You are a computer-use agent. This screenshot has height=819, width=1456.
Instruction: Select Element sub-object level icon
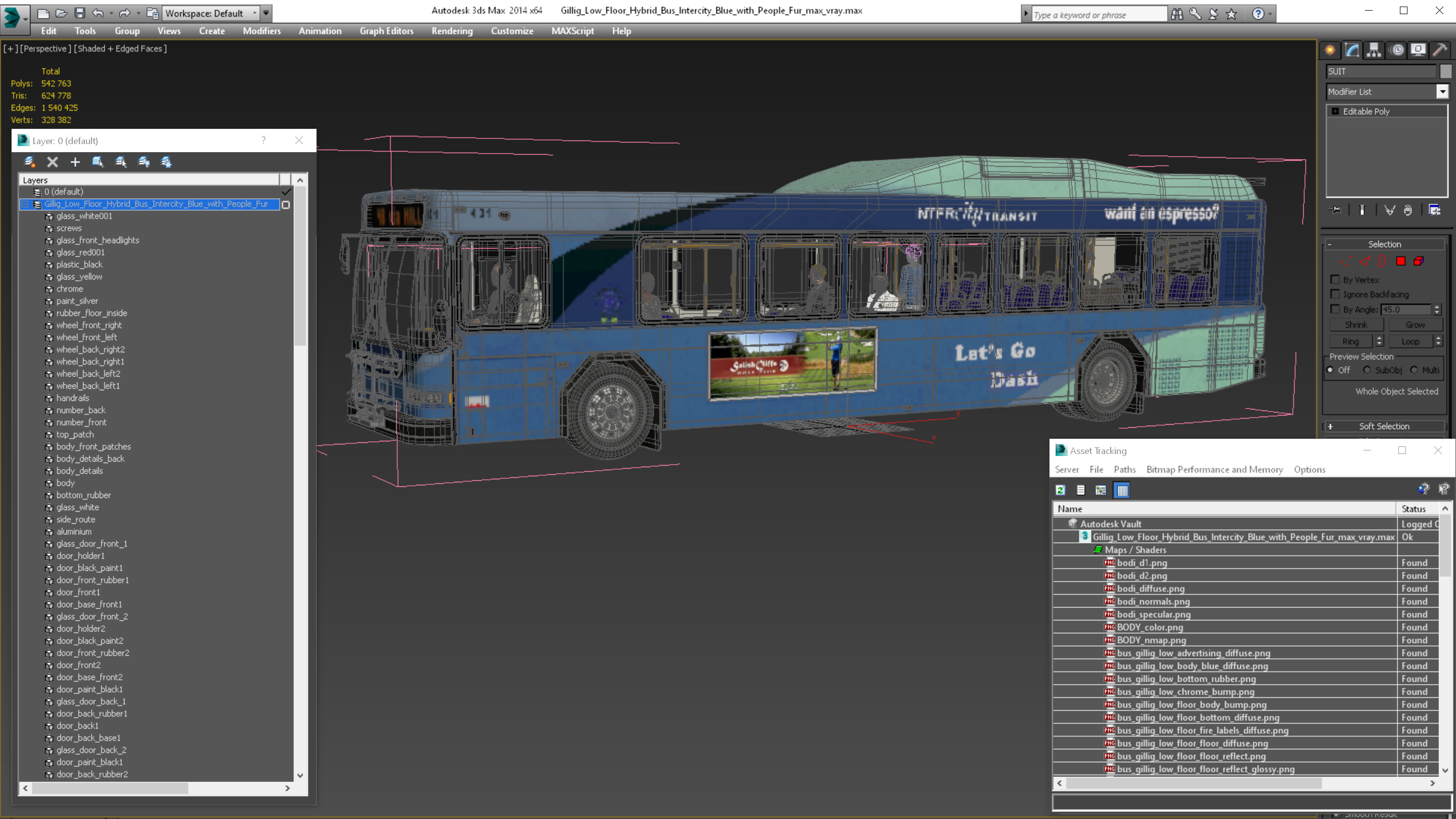(x=1419, y=261)
